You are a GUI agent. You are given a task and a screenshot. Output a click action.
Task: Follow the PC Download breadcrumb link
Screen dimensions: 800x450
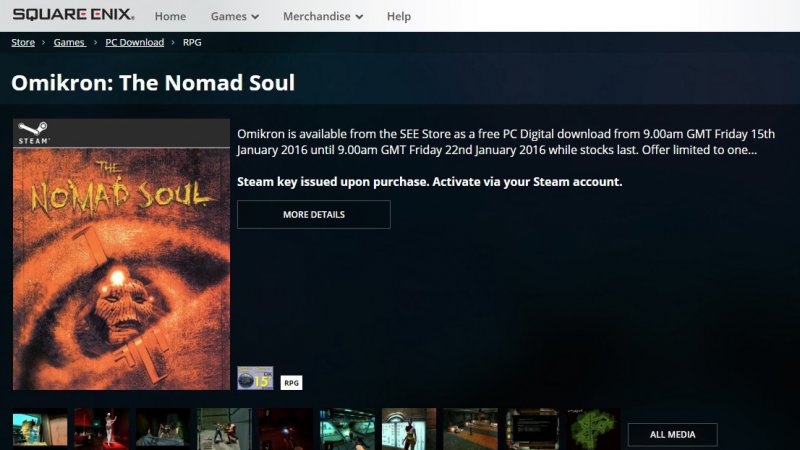pos(135,42)
